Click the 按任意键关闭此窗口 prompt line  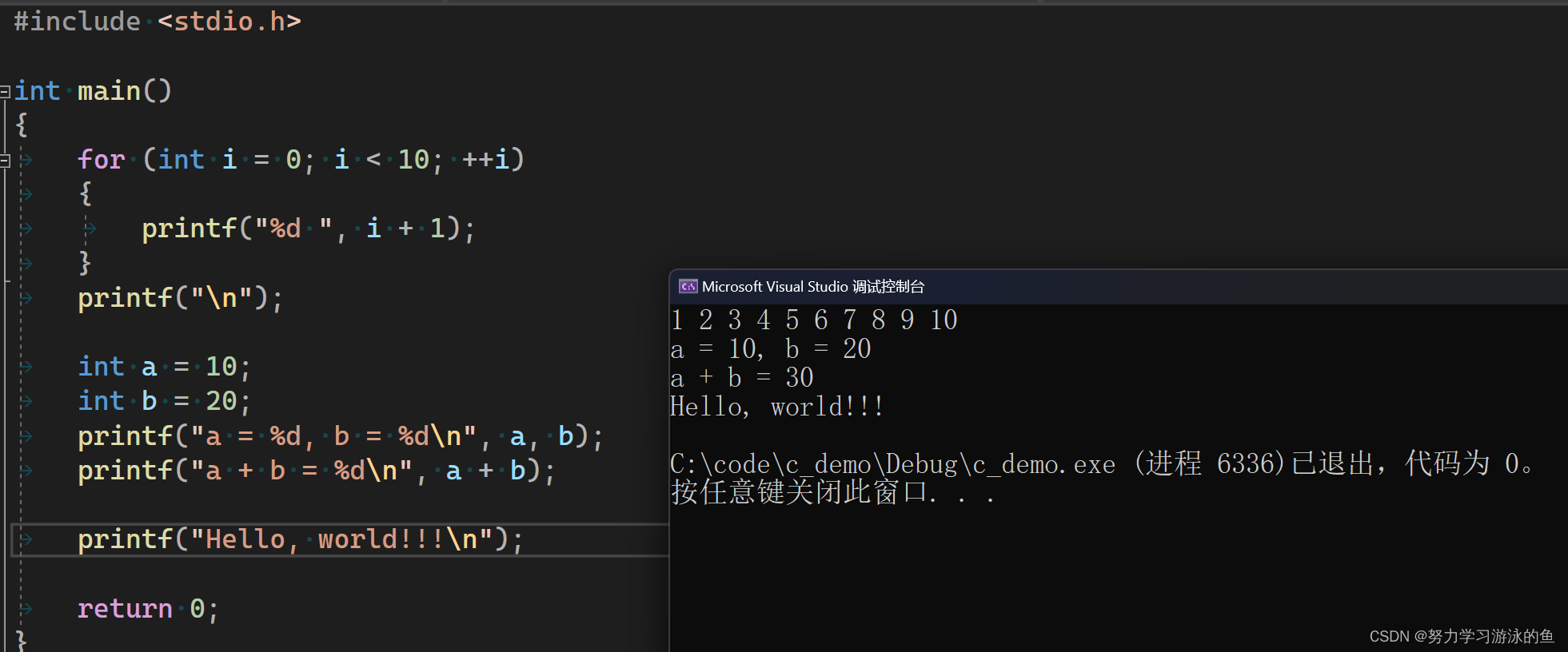click(832, 493)
